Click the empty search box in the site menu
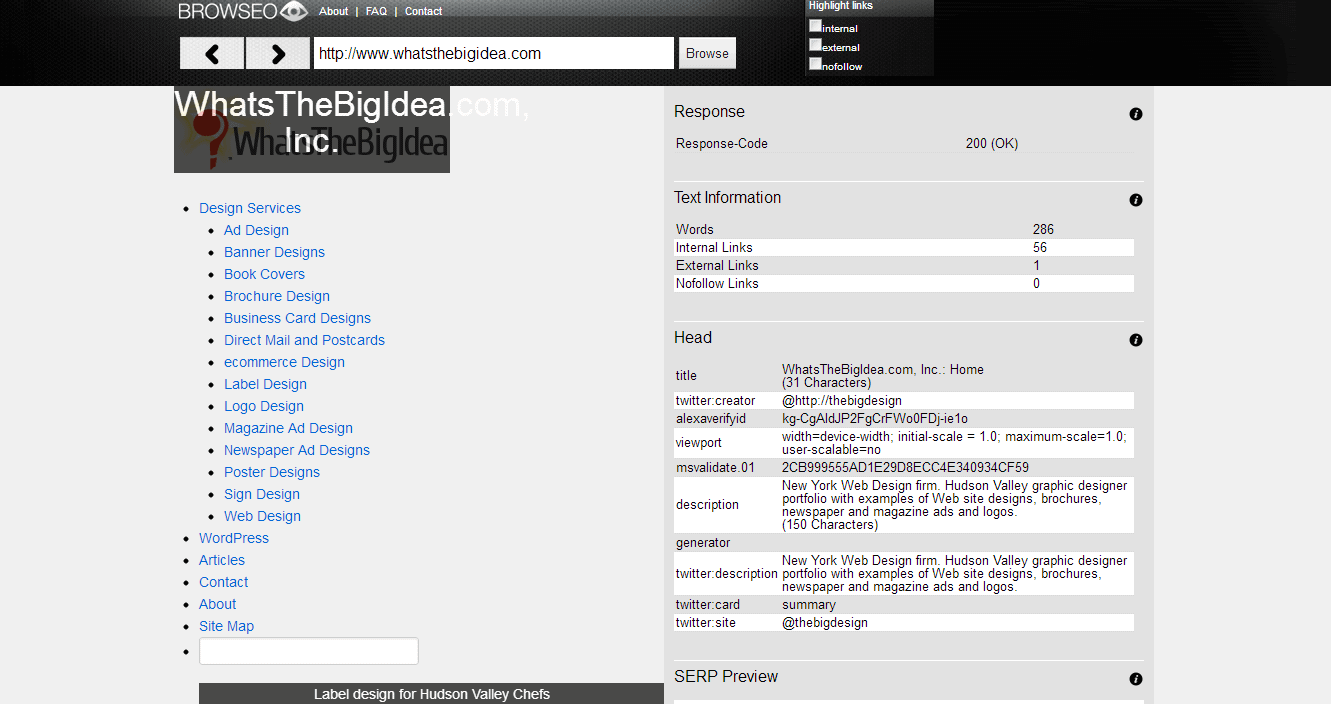This screenshot has width=1331, height=704. click(309, 651)
